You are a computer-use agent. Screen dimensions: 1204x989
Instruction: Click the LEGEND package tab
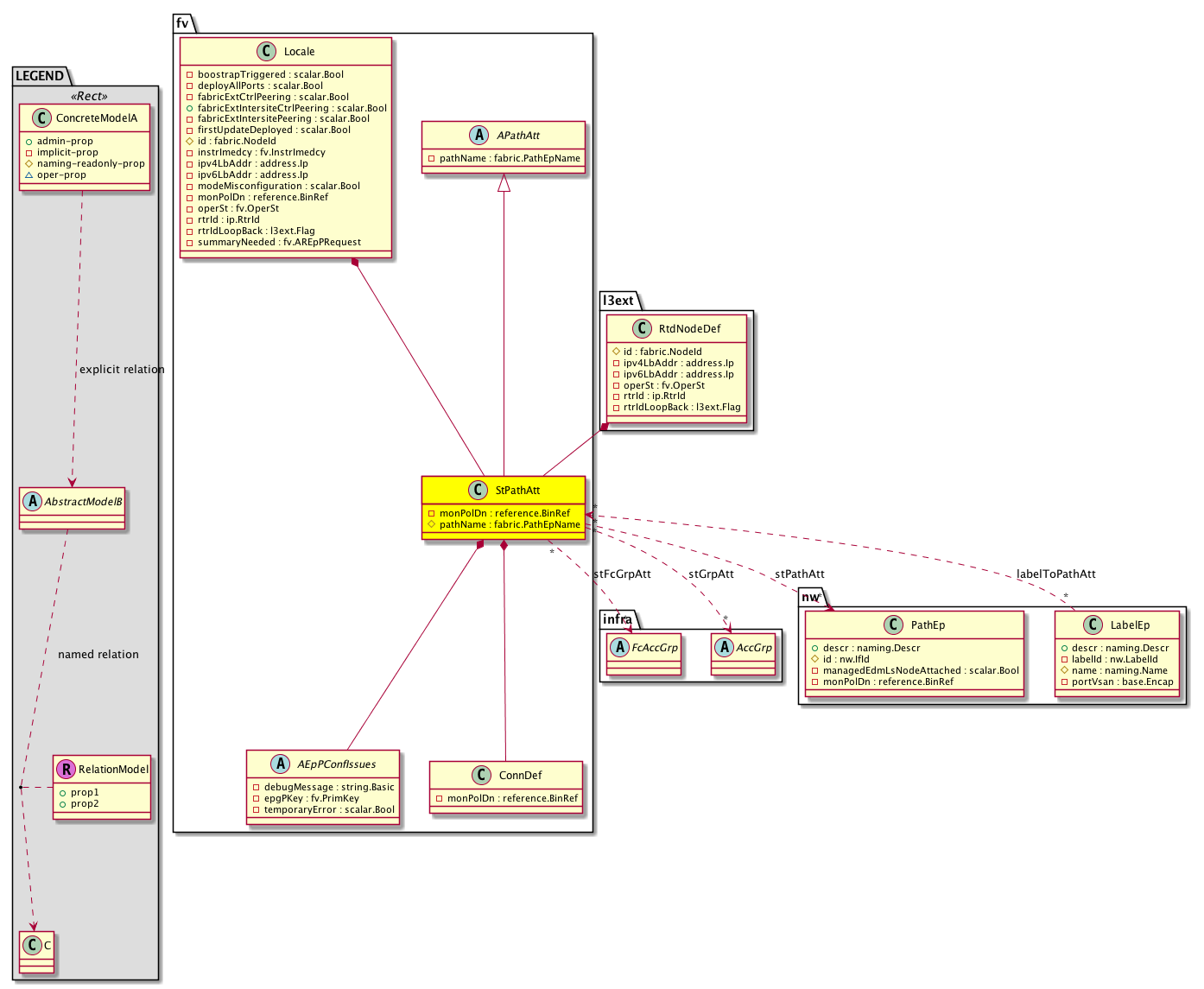(40, 76)
